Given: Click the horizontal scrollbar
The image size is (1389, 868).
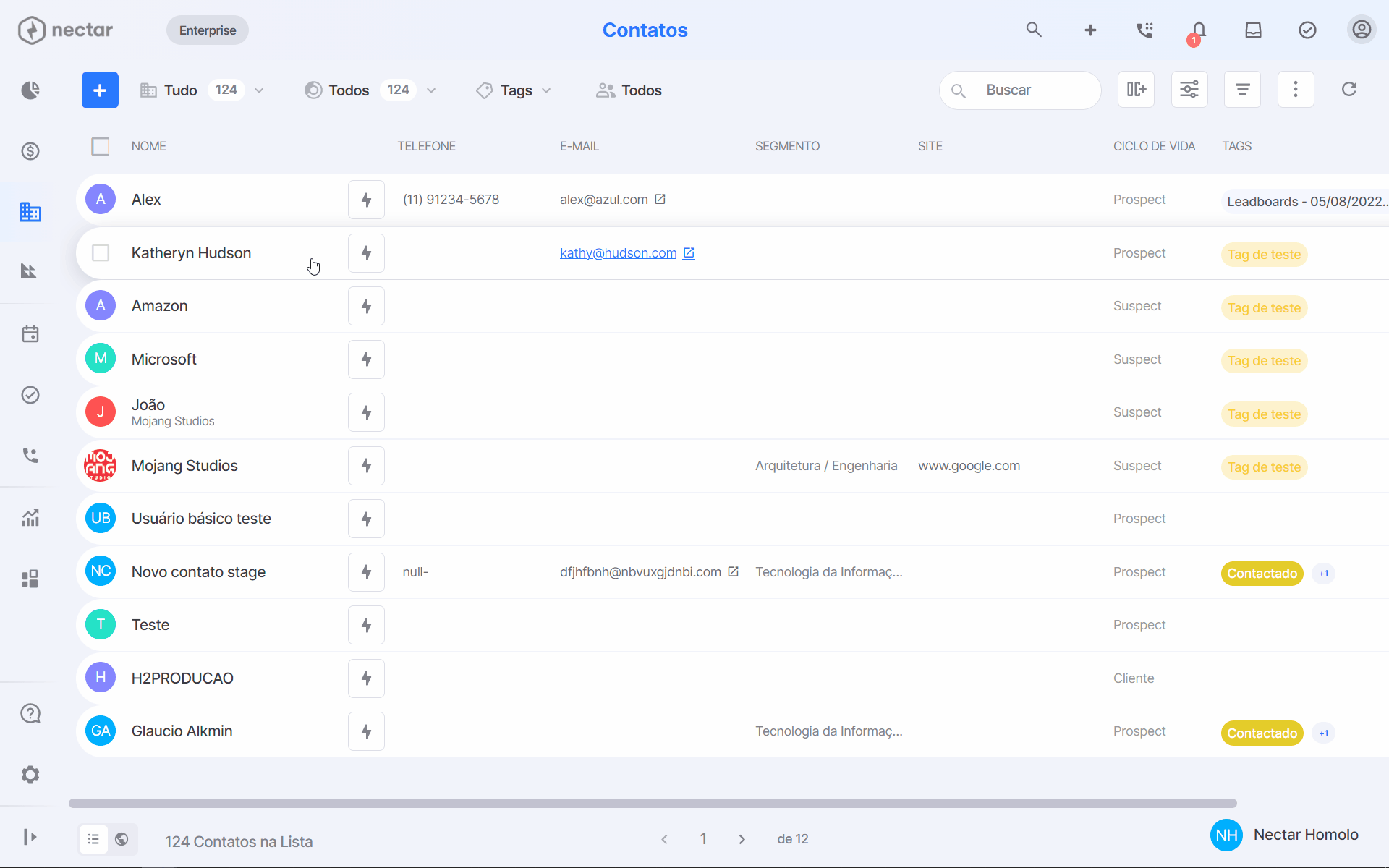Looking at the screenshot, I should (x=653, y=803).
